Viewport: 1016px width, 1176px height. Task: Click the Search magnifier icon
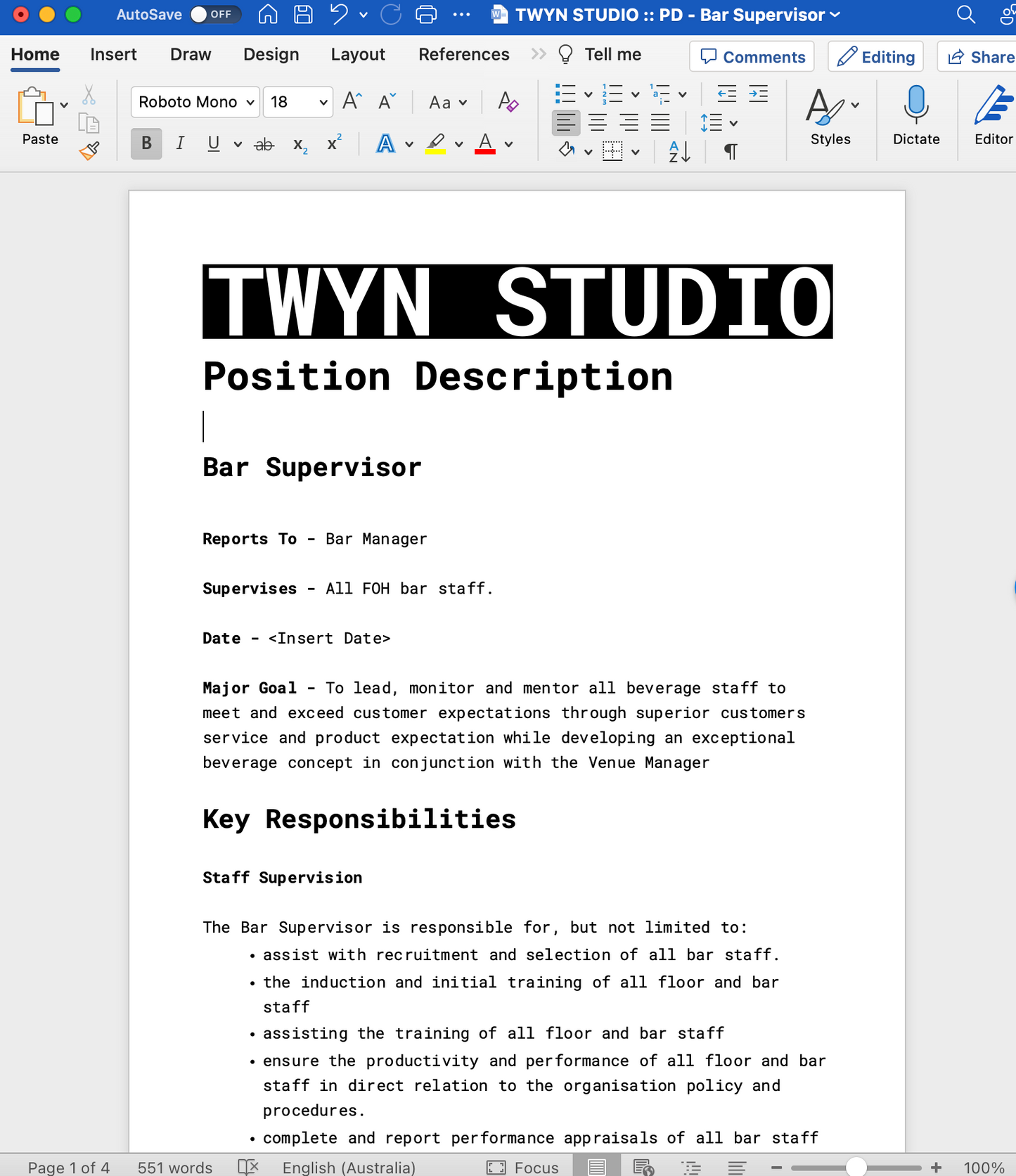coord(966,14)
